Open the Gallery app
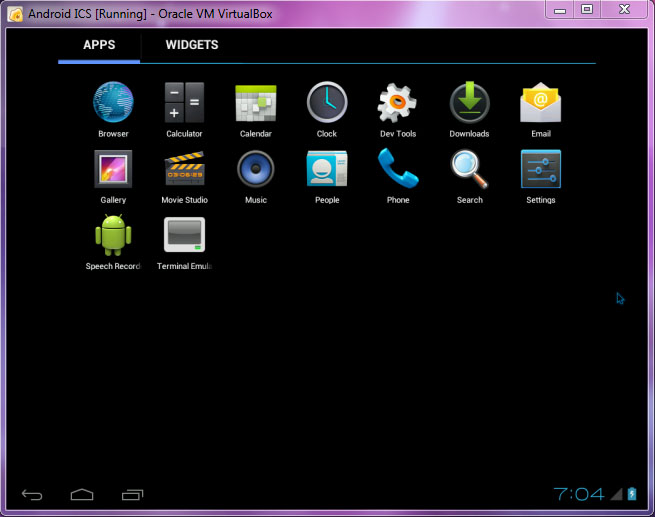655x517 pixels. click(x=113, y=169)
